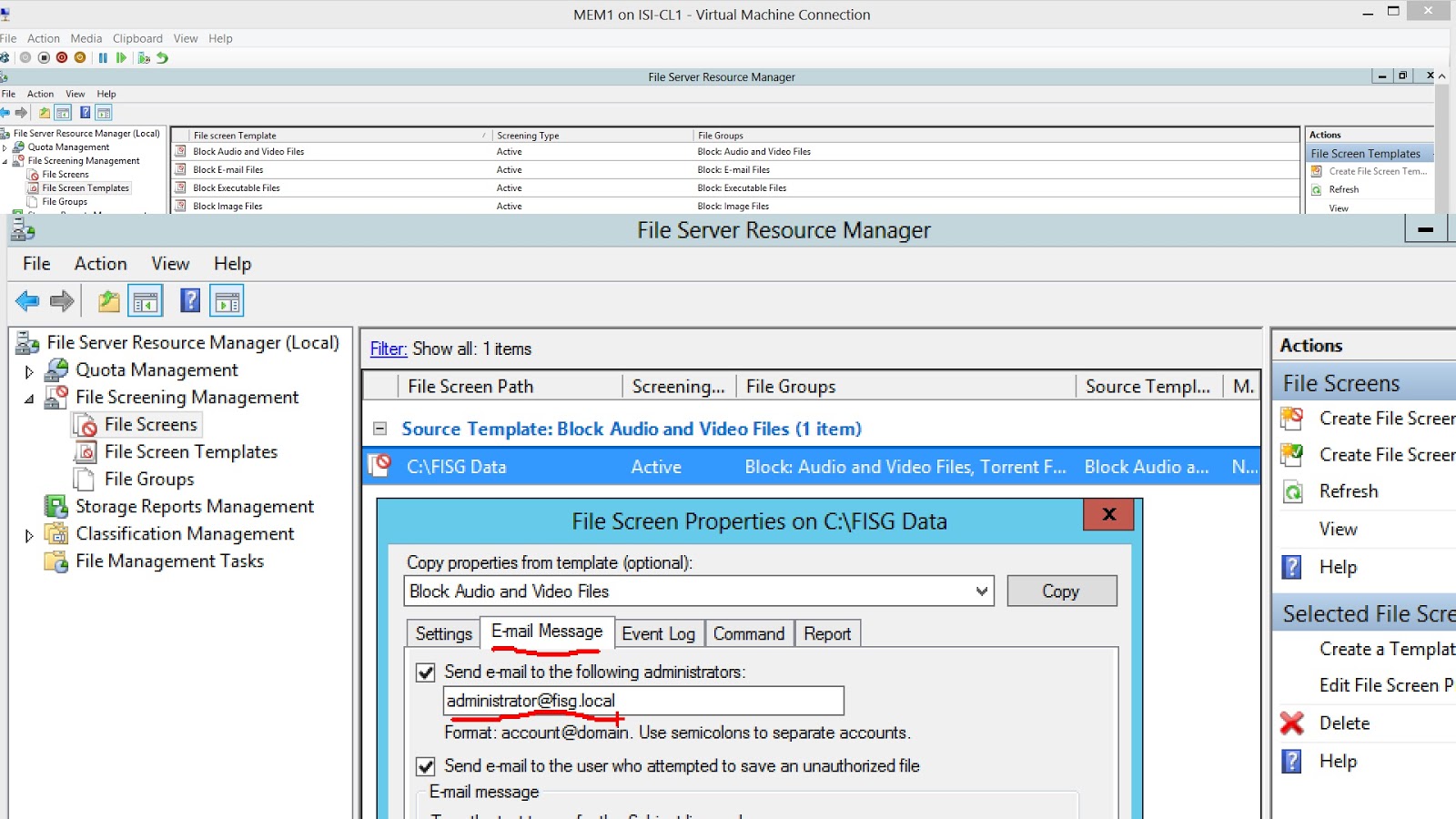This screenshot has width=1456, height=819.
Task: Switch to the Event Log tab
Action: pyautogui.click(x=659, y=633)
